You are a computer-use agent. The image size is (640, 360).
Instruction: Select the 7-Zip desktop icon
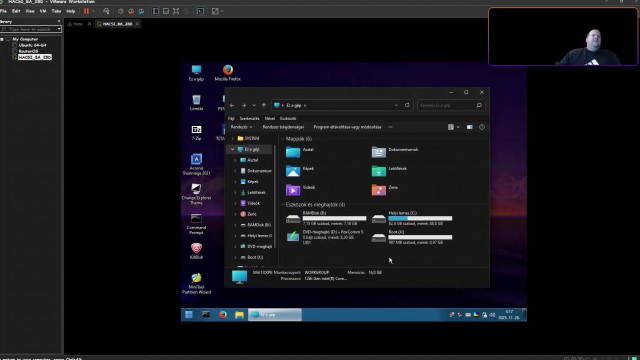point(196,132)
